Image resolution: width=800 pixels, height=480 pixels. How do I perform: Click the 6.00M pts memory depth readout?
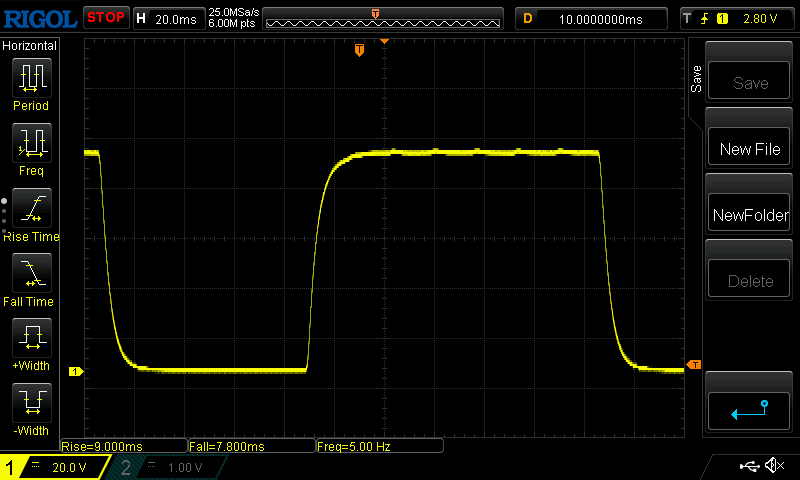coord(232,23)
